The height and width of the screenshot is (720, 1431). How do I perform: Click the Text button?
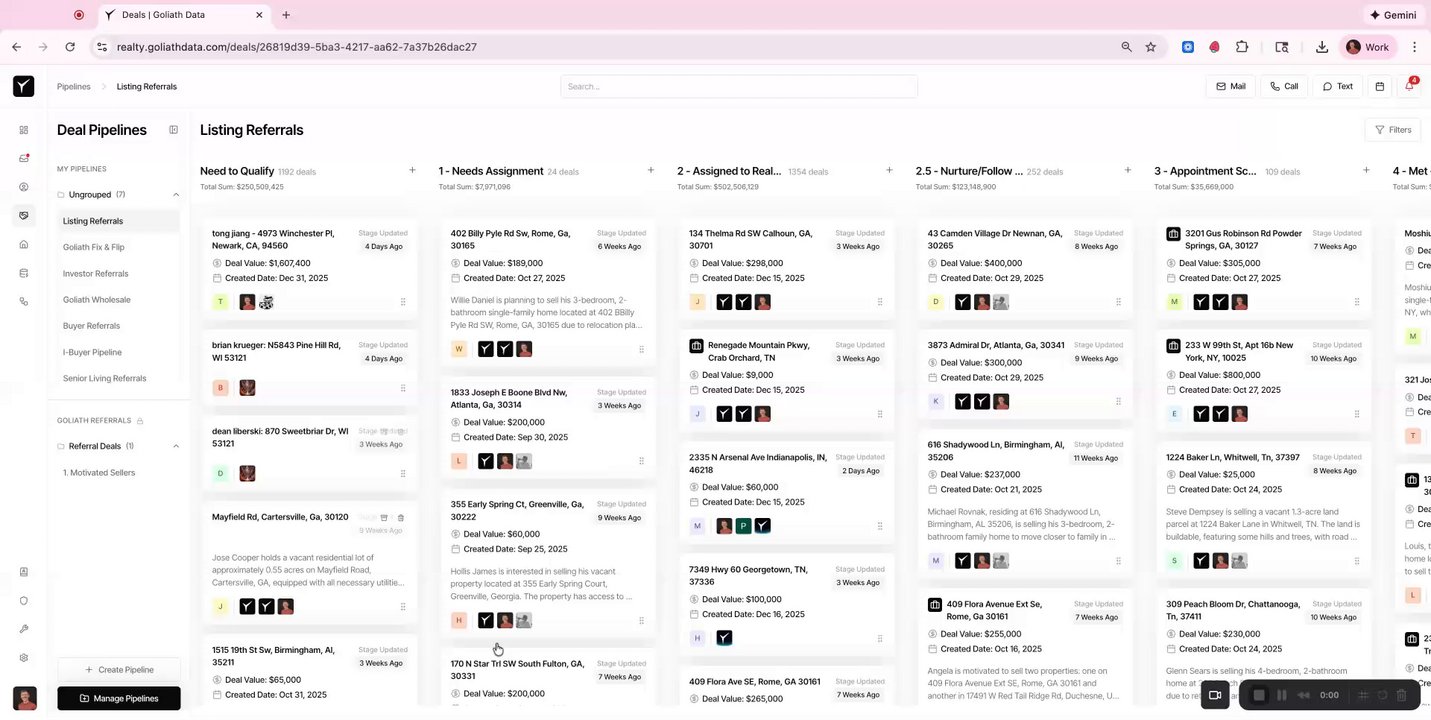[x=1337, y=87]
